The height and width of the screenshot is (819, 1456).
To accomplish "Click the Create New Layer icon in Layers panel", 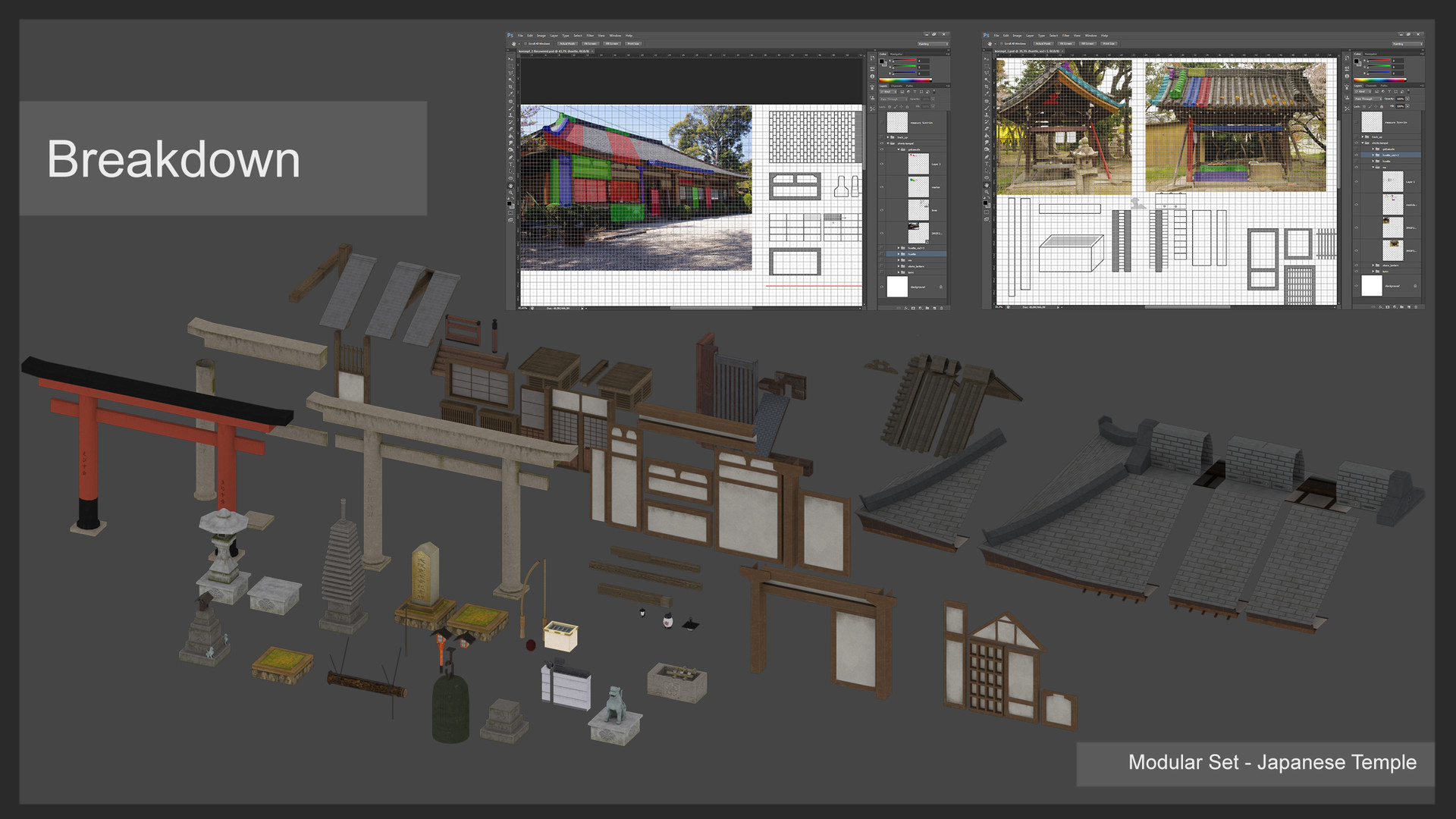I will tap(934, 306).
